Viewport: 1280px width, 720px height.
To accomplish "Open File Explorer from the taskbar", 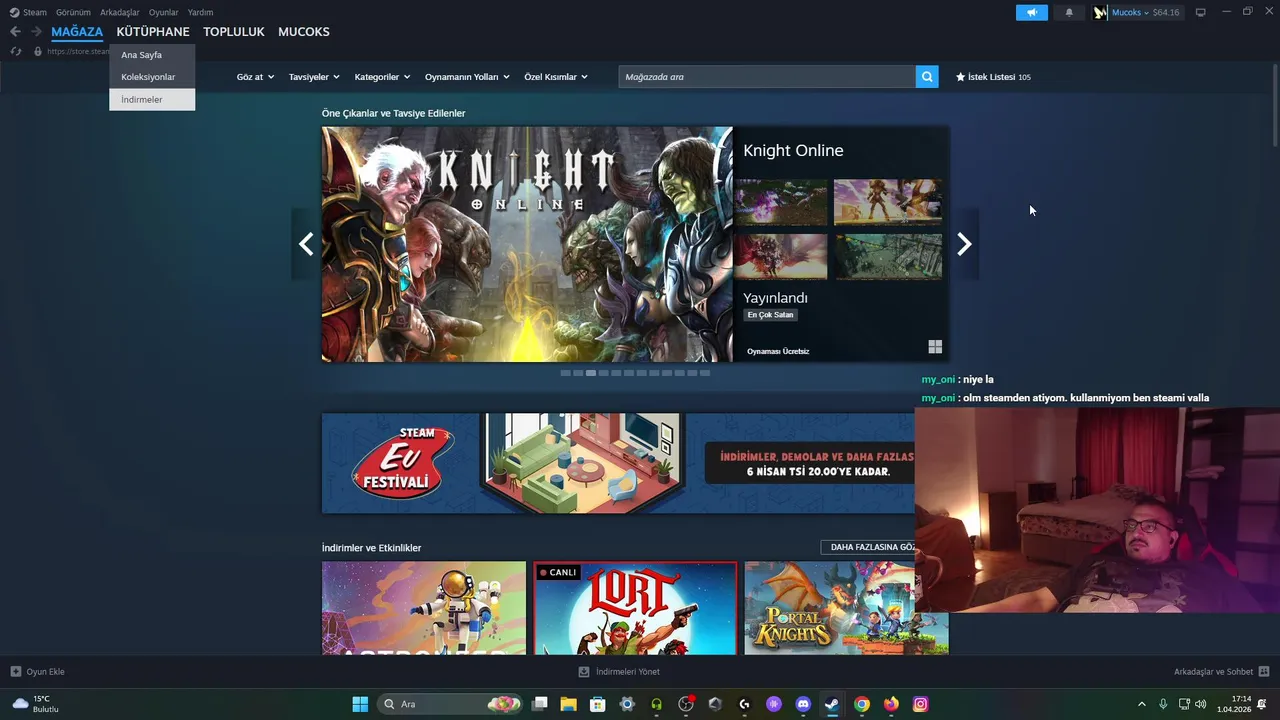I will point(569,704).
